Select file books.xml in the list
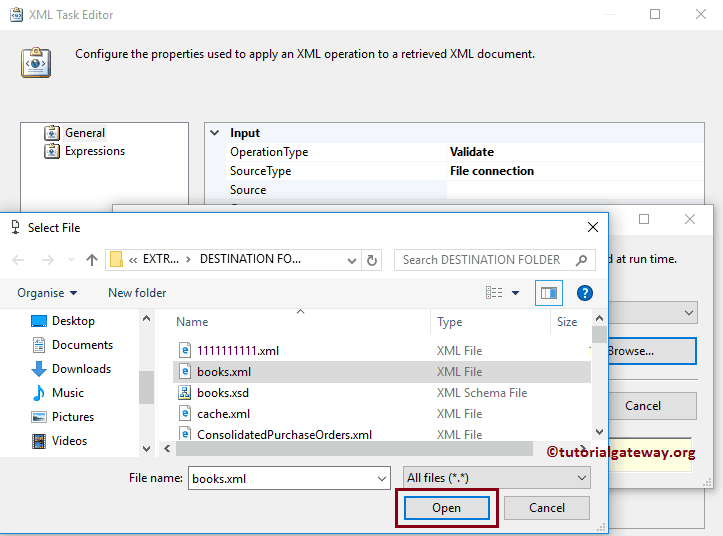This screenshot has width=723, height=536. point(382,372)
